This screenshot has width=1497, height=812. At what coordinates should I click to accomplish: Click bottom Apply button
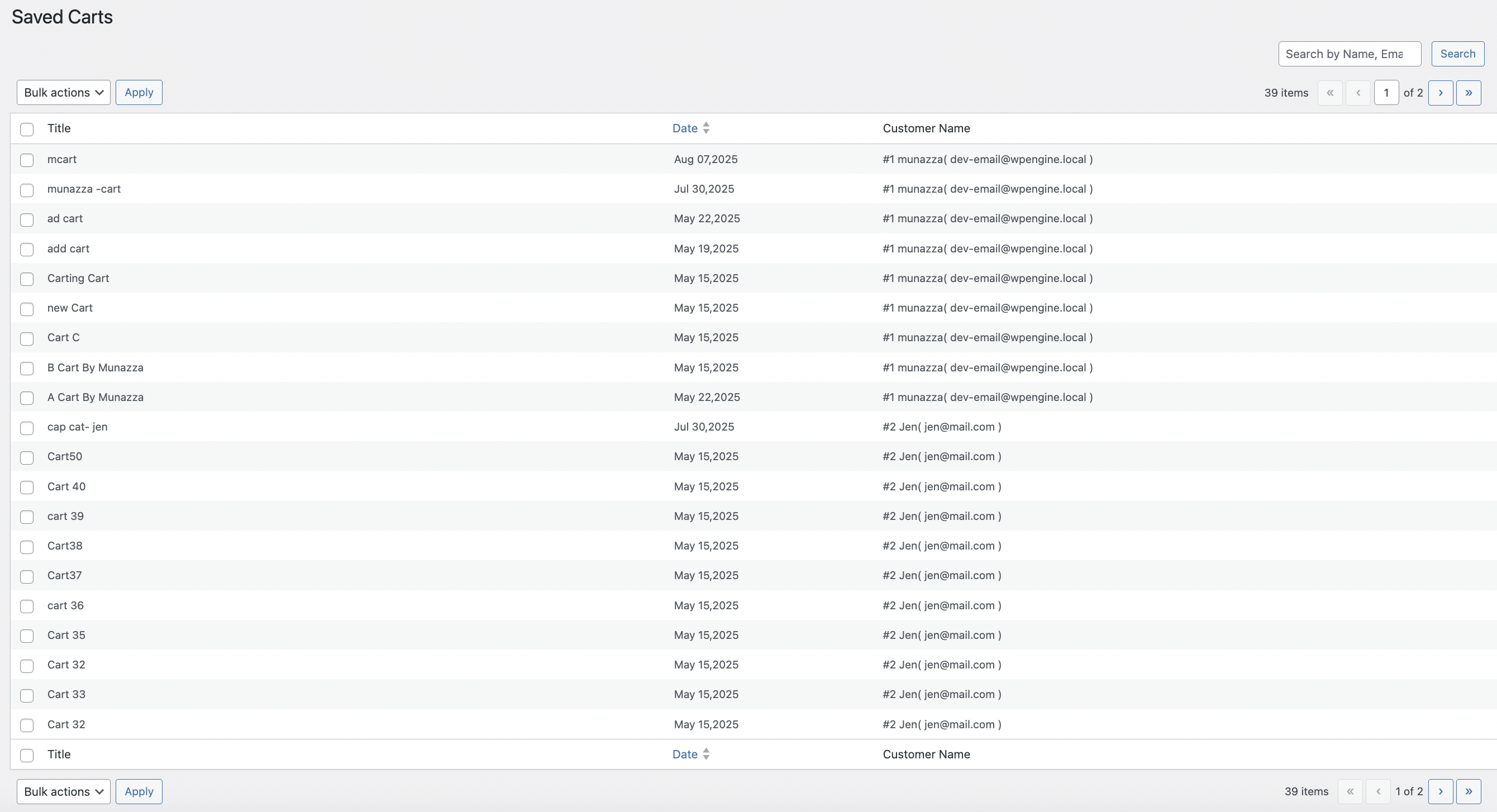[139, 792]
